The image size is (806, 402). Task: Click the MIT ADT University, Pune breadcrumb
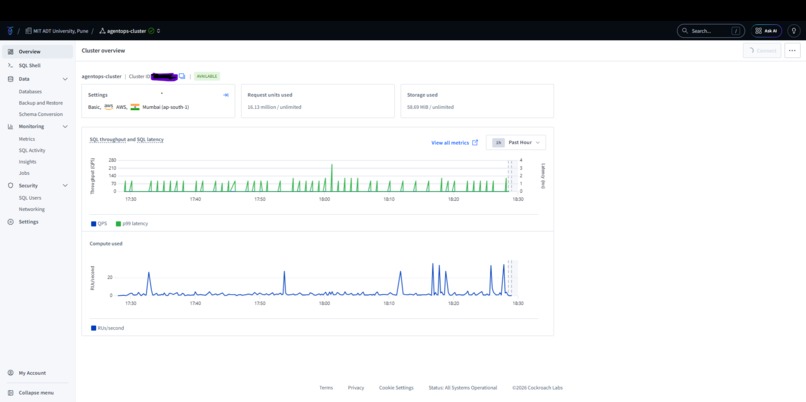point(61,31)
